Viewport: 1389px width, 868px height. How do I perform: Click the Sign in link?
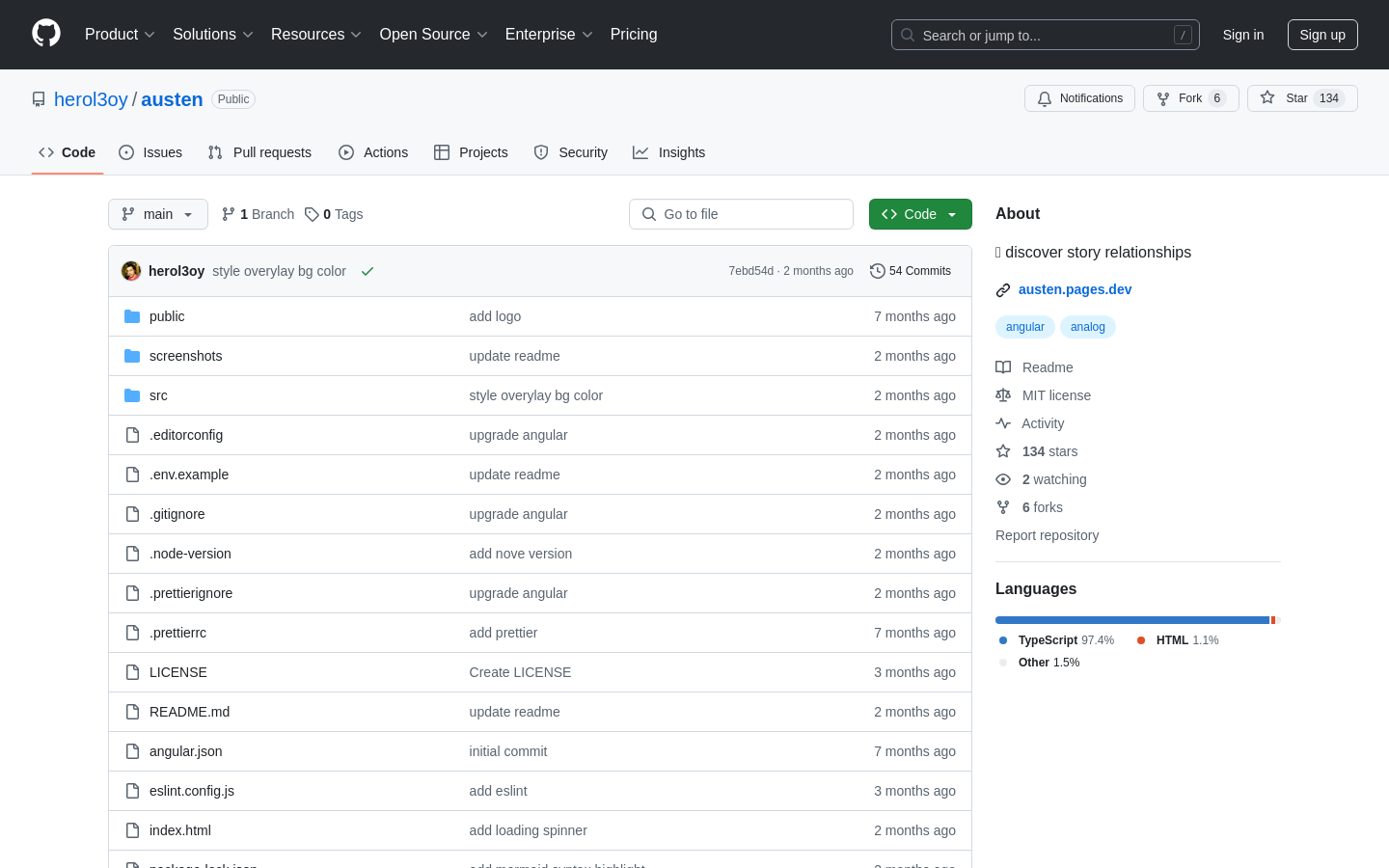(x=1243, y=35)
